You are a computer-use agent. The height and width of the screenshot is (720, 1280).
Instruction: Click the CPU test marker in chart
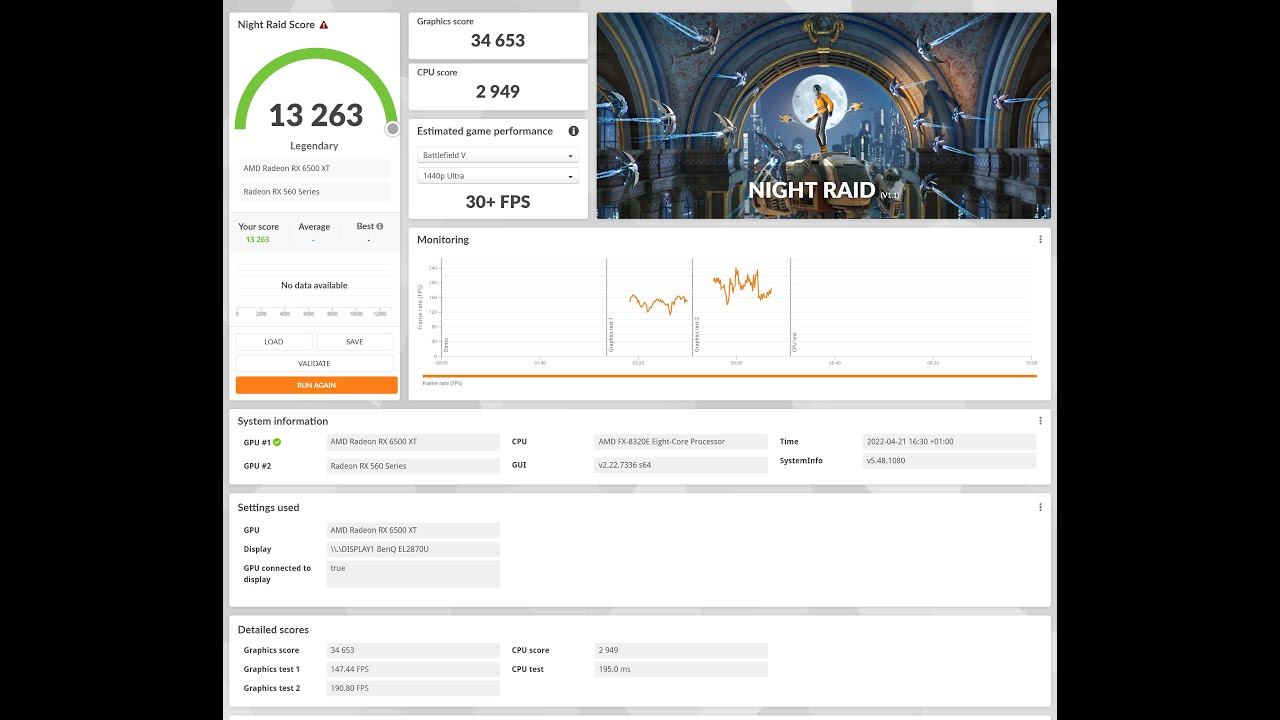tap(794, 342)
